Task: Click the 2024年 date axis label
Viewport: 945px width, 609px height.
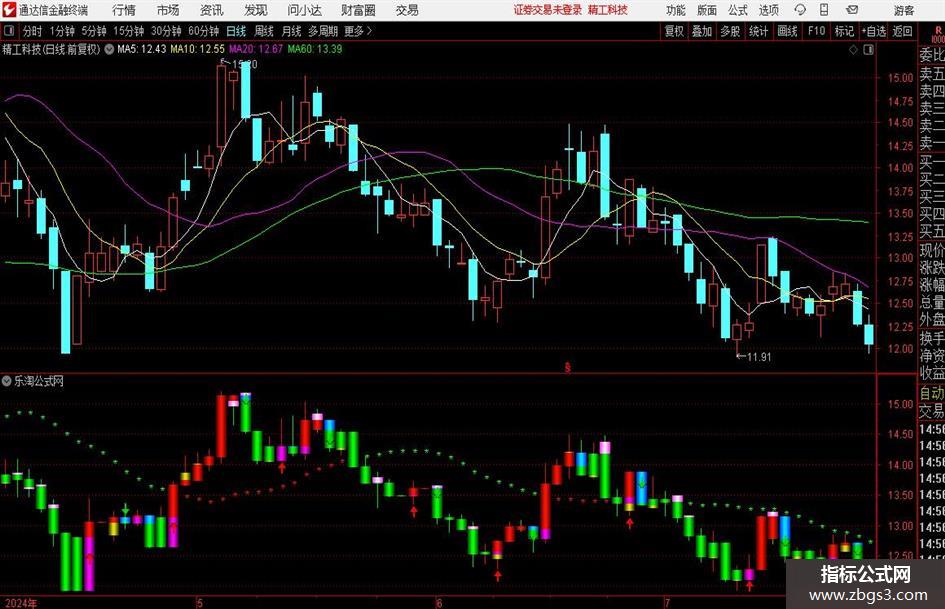Action: coord(20,603)
